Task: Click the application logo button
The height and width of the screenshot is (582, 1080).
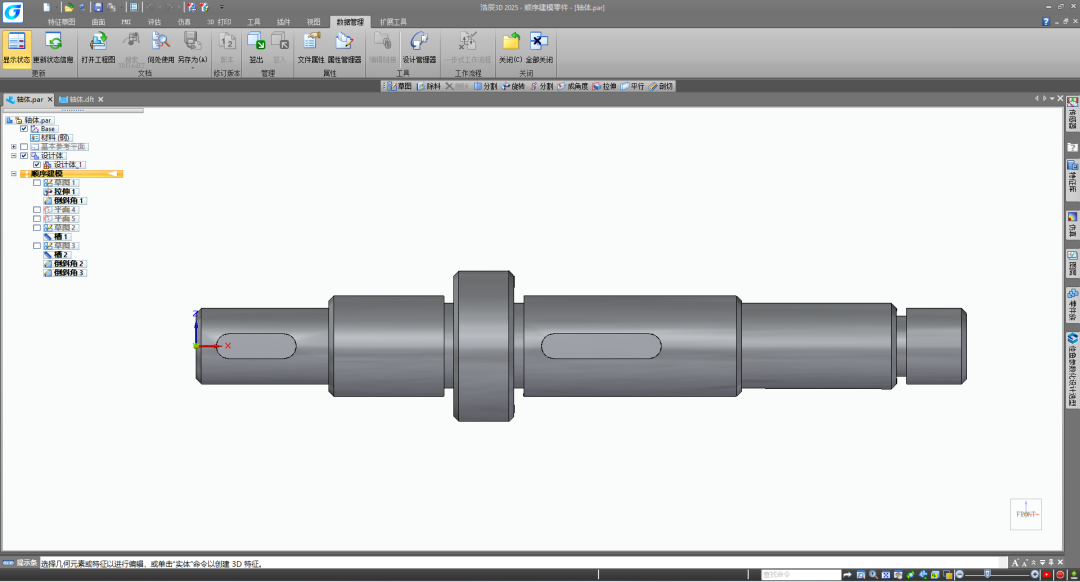Action: [x=12, y=12]
